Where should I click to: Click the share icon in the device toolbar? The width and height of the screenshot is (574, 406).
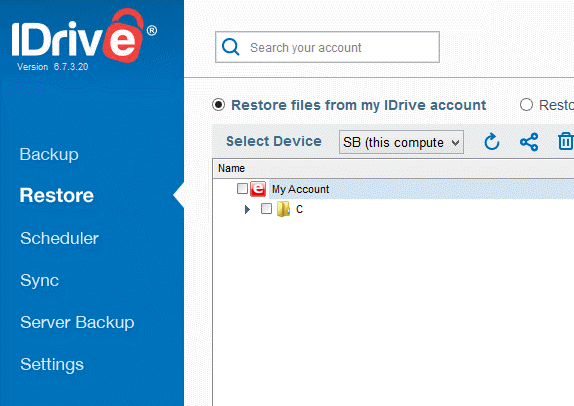pyautogui.click(x=529, y=142)
